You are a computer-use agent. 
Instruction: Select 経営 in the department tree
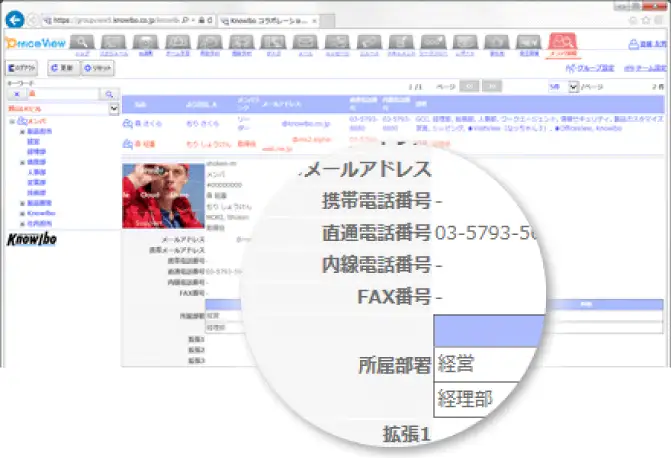[33, 142]
